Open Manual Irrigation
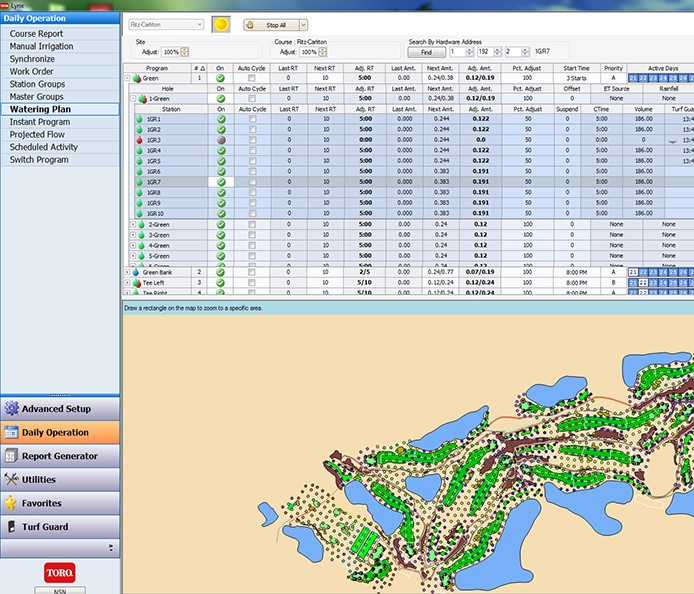Image resolution: width=694 pixels, height=594 pixels. 60,46
